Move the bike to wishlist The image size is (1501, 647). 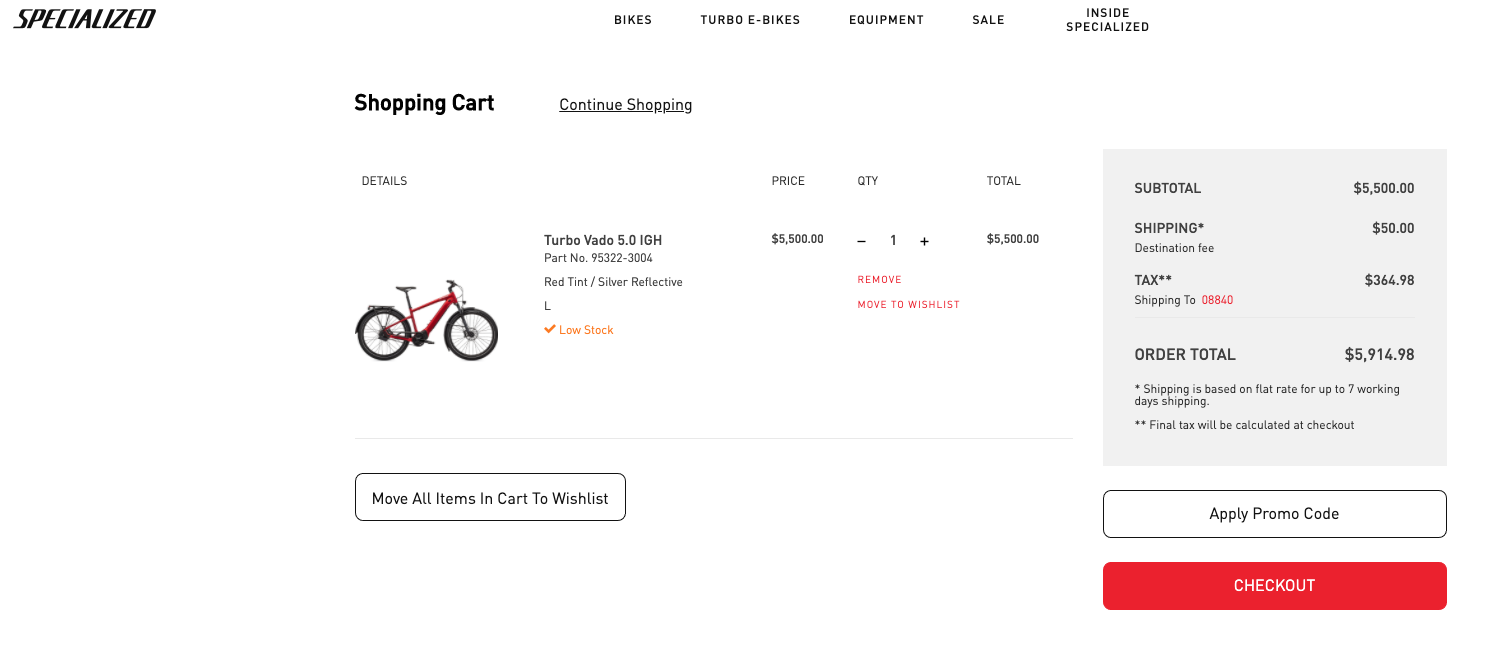click(908, 305)
